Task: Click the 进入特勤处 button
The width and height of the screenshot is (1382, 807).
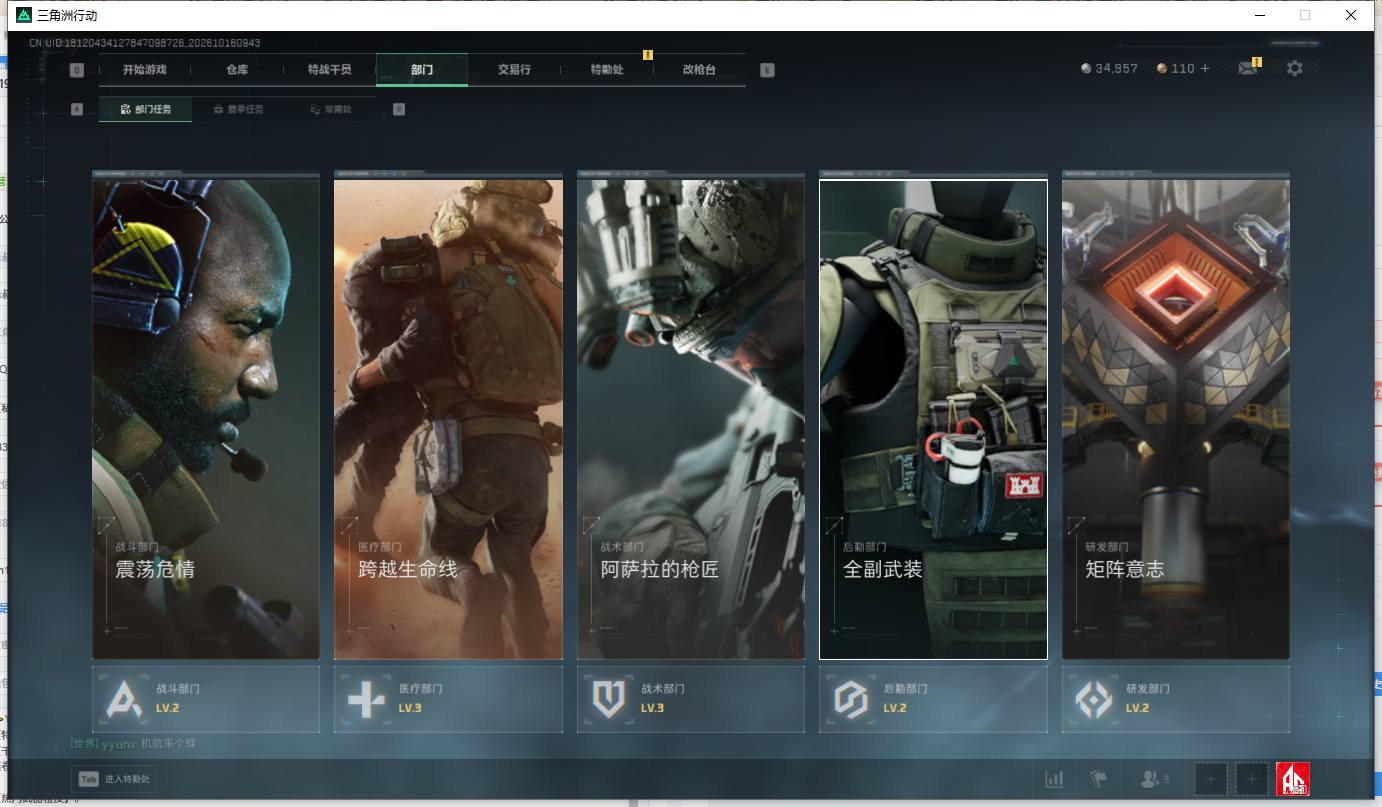Action: point(114,779)
